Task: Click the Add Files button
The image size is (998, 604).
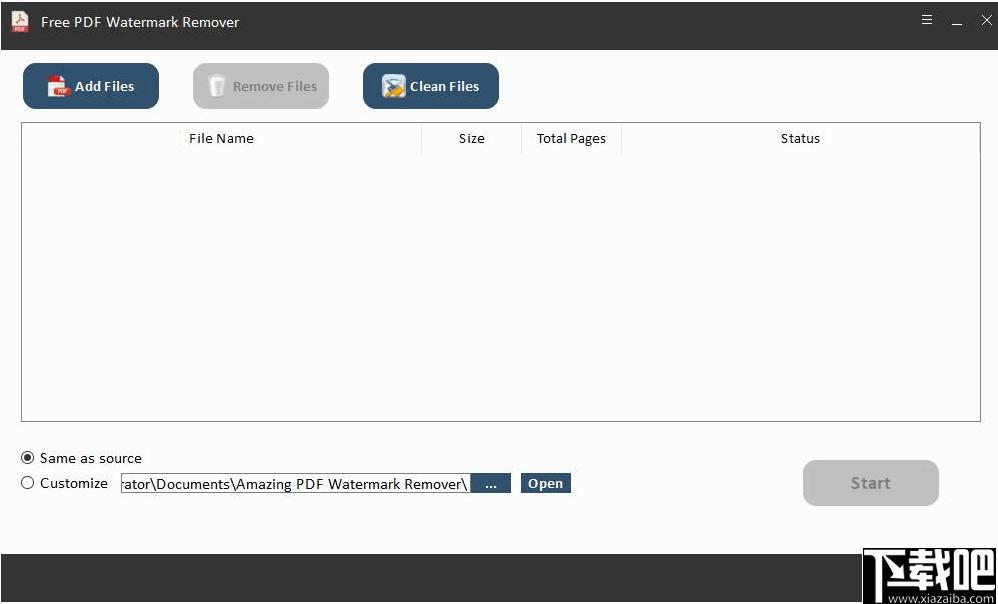Action: tap(91, 86)
